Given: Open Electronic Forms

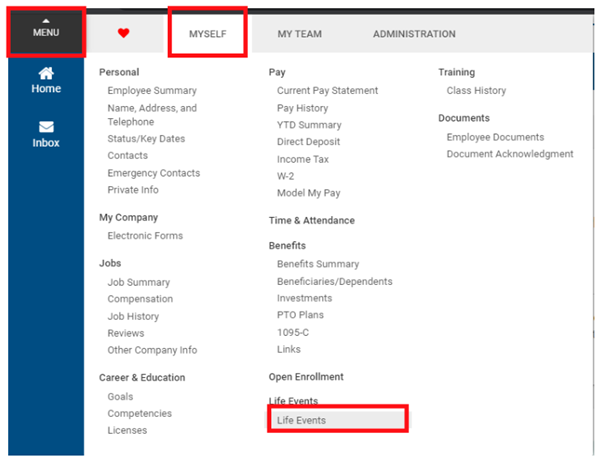Looking at the screenshot, I should coord(145,236).
